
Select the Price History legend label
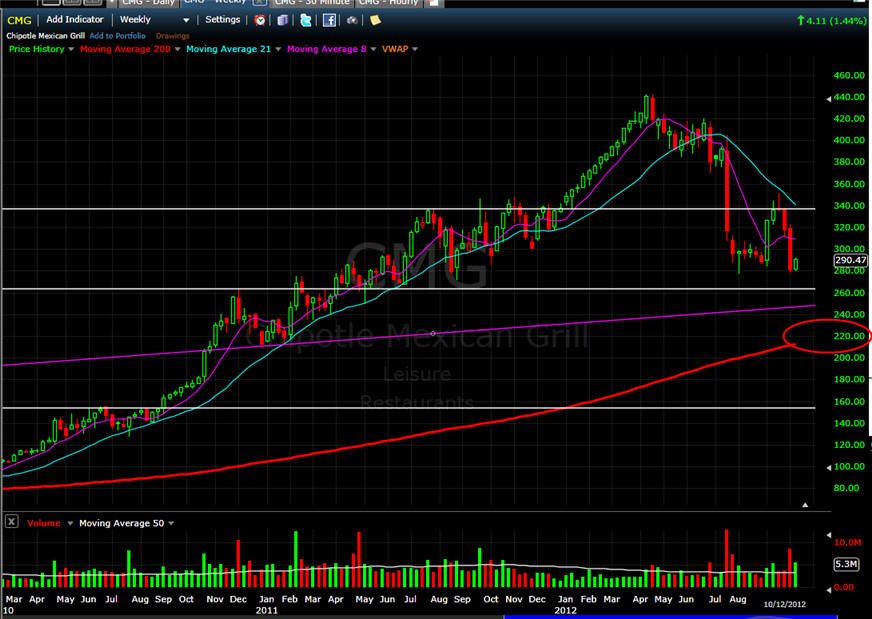(x=37, y=49)
